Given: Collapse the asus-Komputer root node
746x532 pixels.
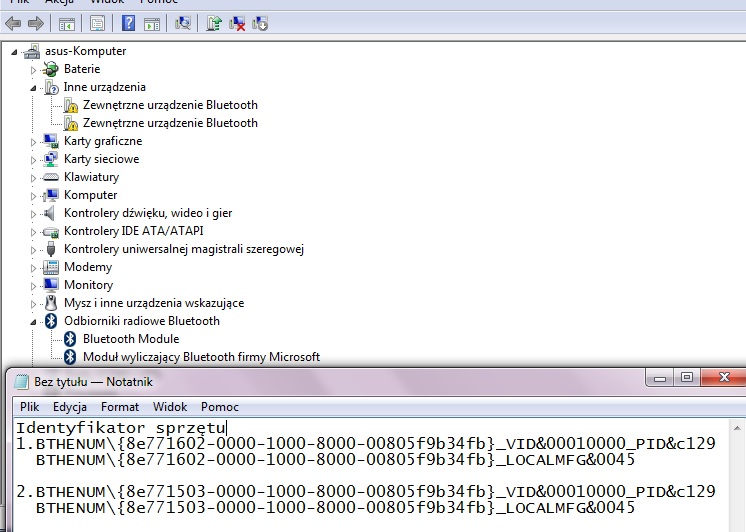Looking at the screenshot, I should click(x=14, y=51).
